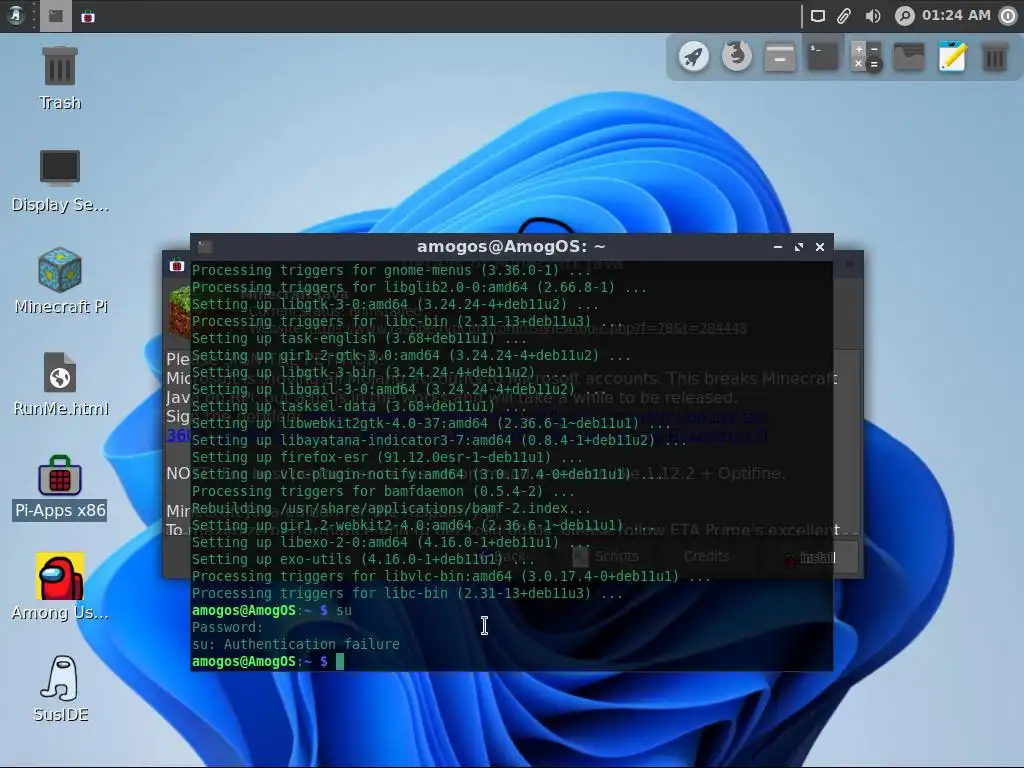This screenshot has width=1024, height=768.
Task: Open the file manager folder in the dock
Action: point(909,57)
